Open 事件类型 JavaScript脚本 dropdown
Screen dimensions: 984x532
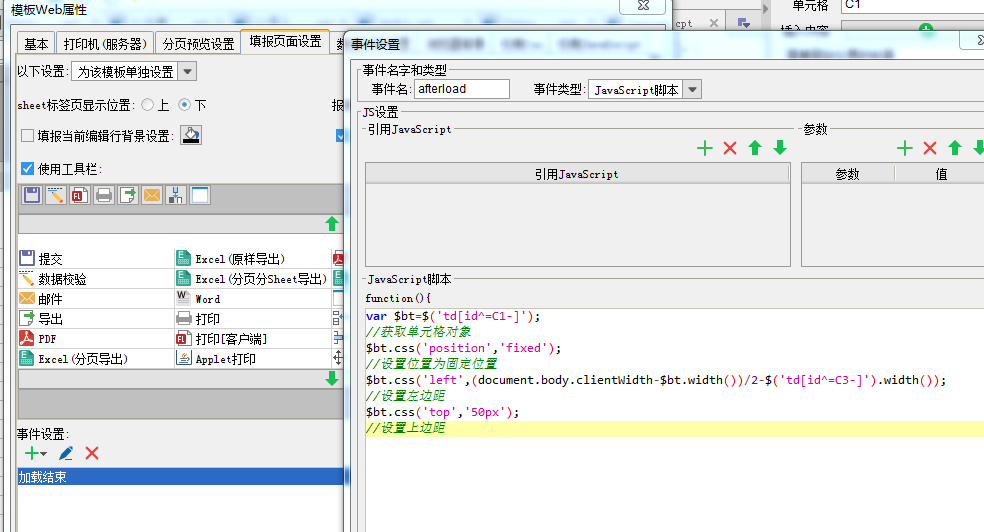[x=692, y=90]
